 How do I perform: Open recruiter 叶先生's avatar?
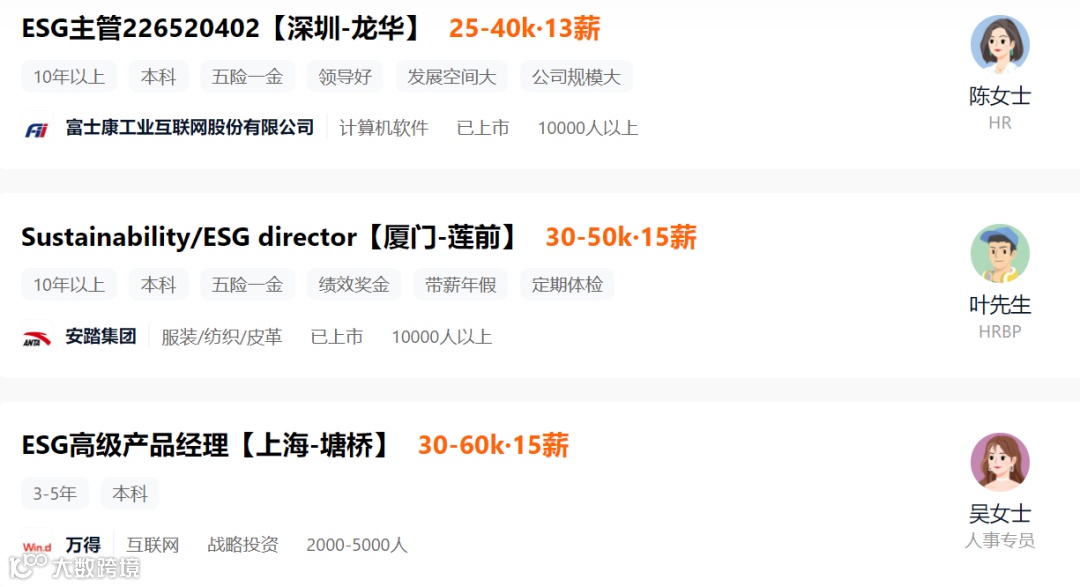click(x=1000, y=254)
